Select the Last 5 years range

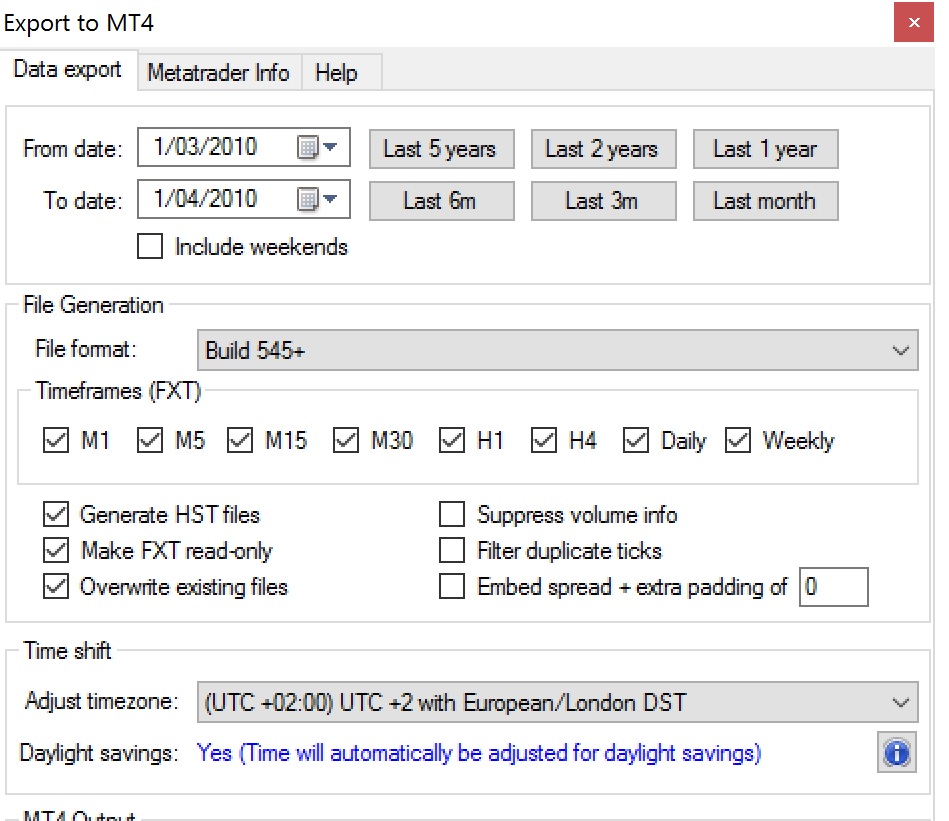tap(442, 149)
